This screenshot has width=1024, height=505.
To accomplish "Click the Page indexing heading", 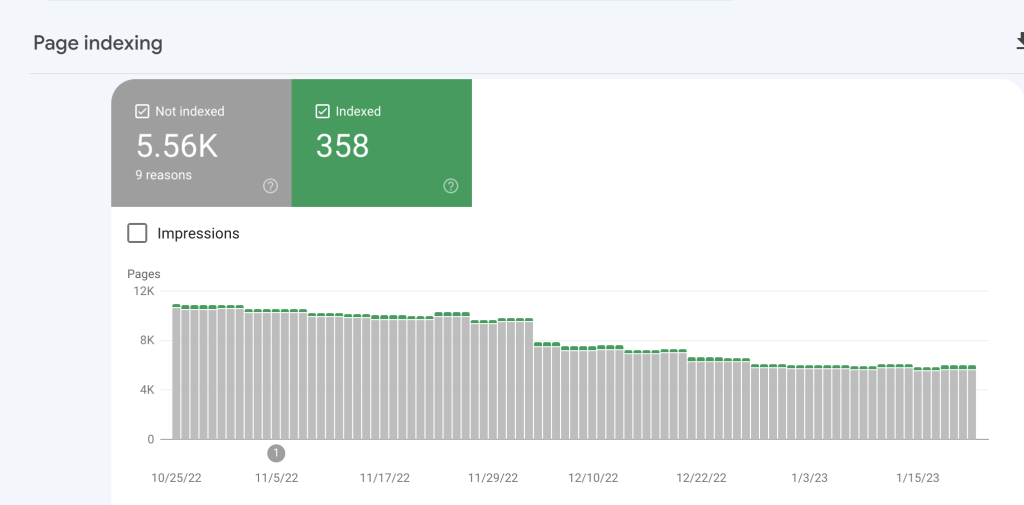I will [98, 43].
